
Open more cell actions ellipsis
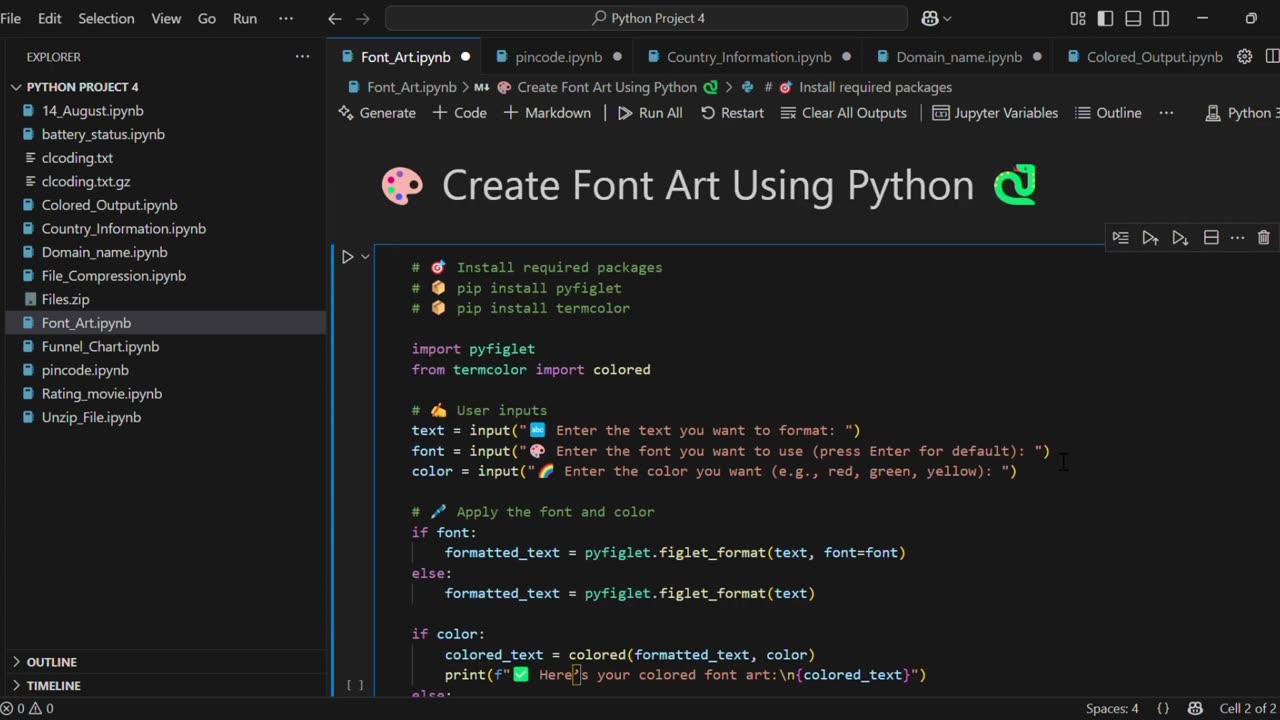point(1237,238)
